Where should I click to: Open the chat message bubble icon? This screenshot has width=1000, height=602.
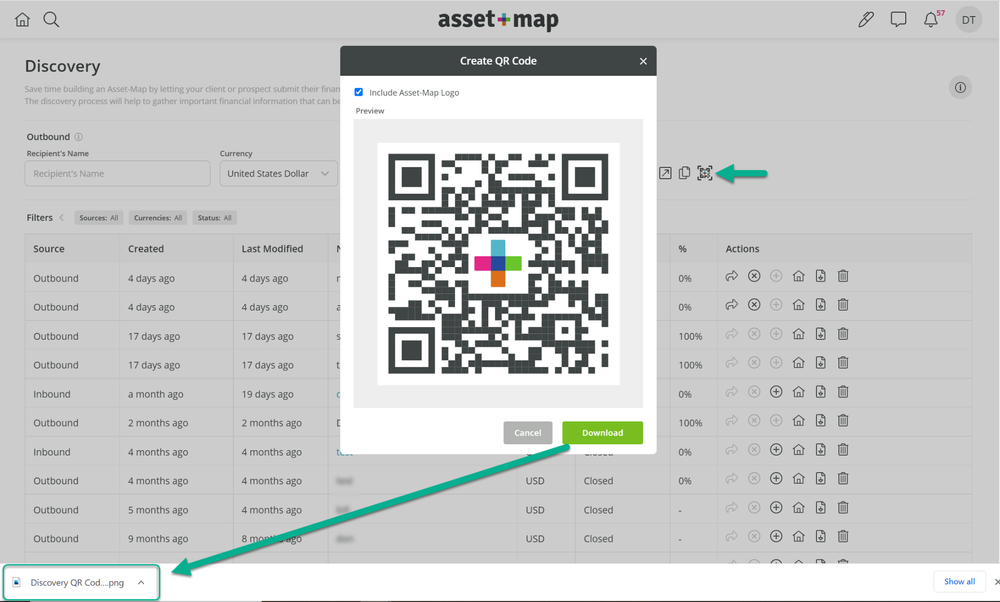tap(898, 18)
